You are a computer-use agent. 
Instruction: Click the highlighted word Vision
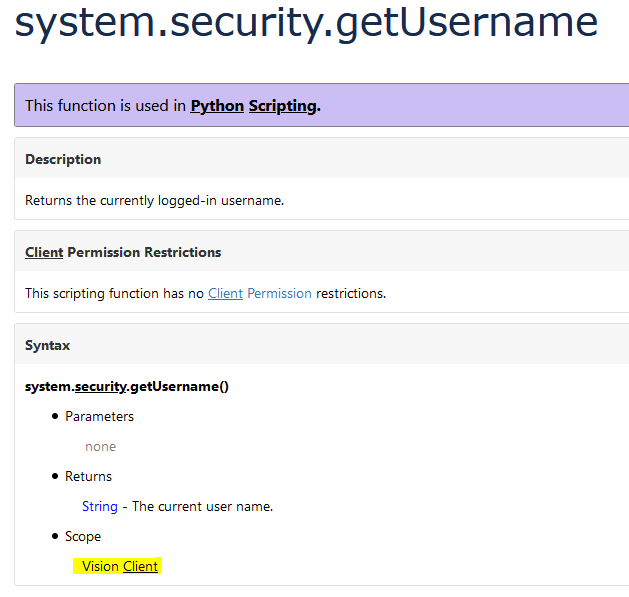[100, 566]
